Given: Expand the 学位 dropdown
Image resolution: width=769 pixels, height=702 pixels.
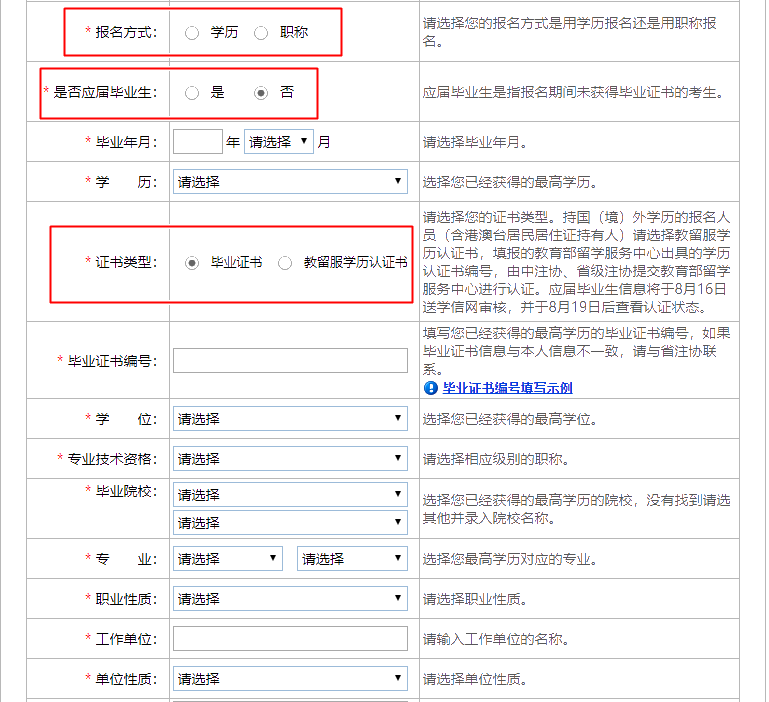Looking at the screenshot, I should 290,419.
